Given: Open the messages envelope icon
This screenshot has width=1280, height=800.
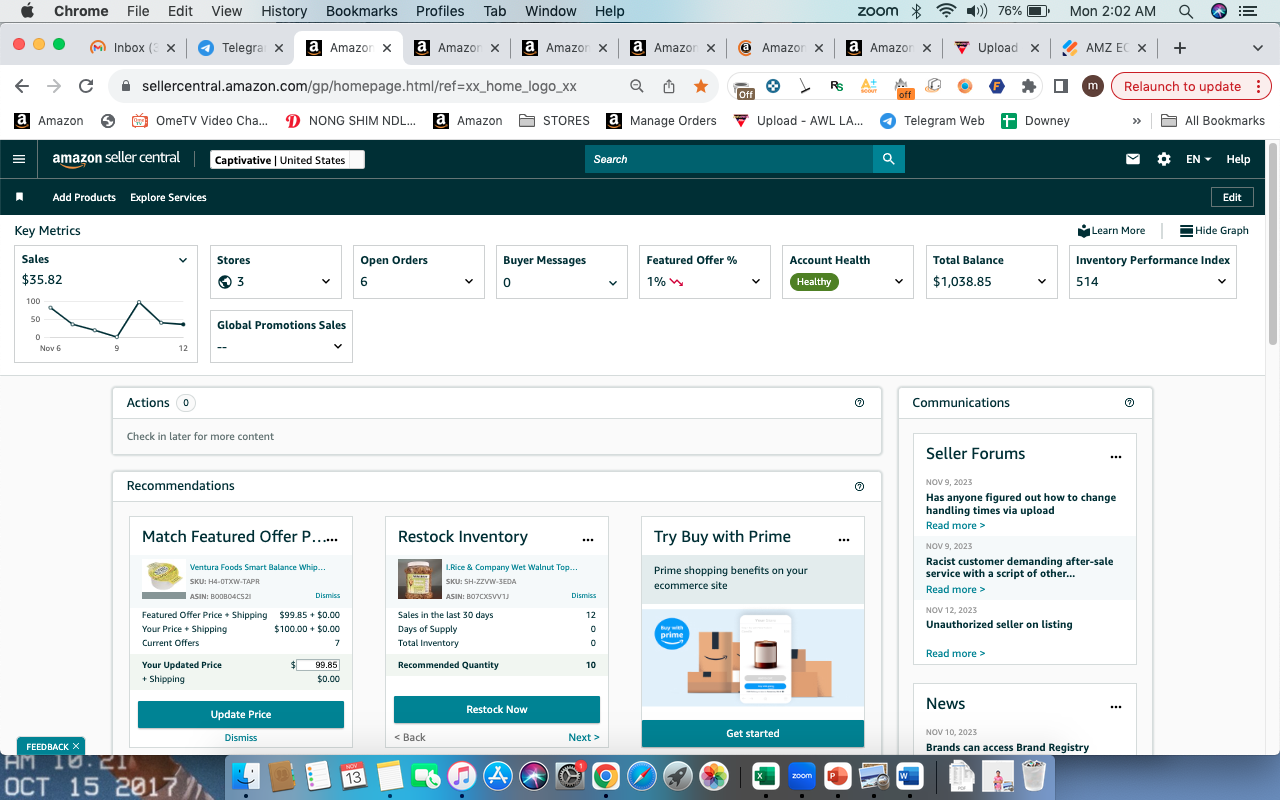Looking at the screenshot, I should click(x=1133, y=159).
